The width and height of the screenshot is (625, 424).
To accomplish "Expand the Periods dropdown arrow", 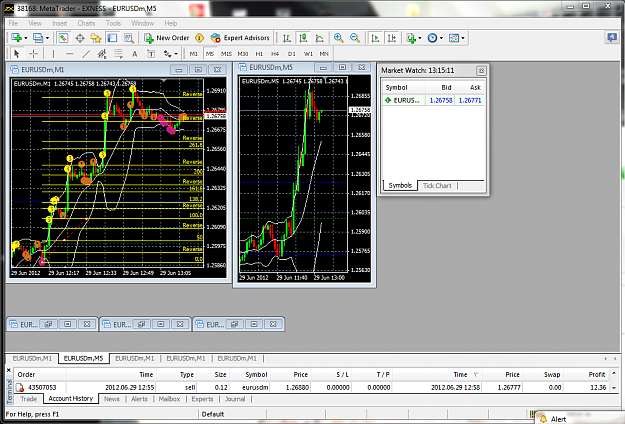I will tap(441, 38).
